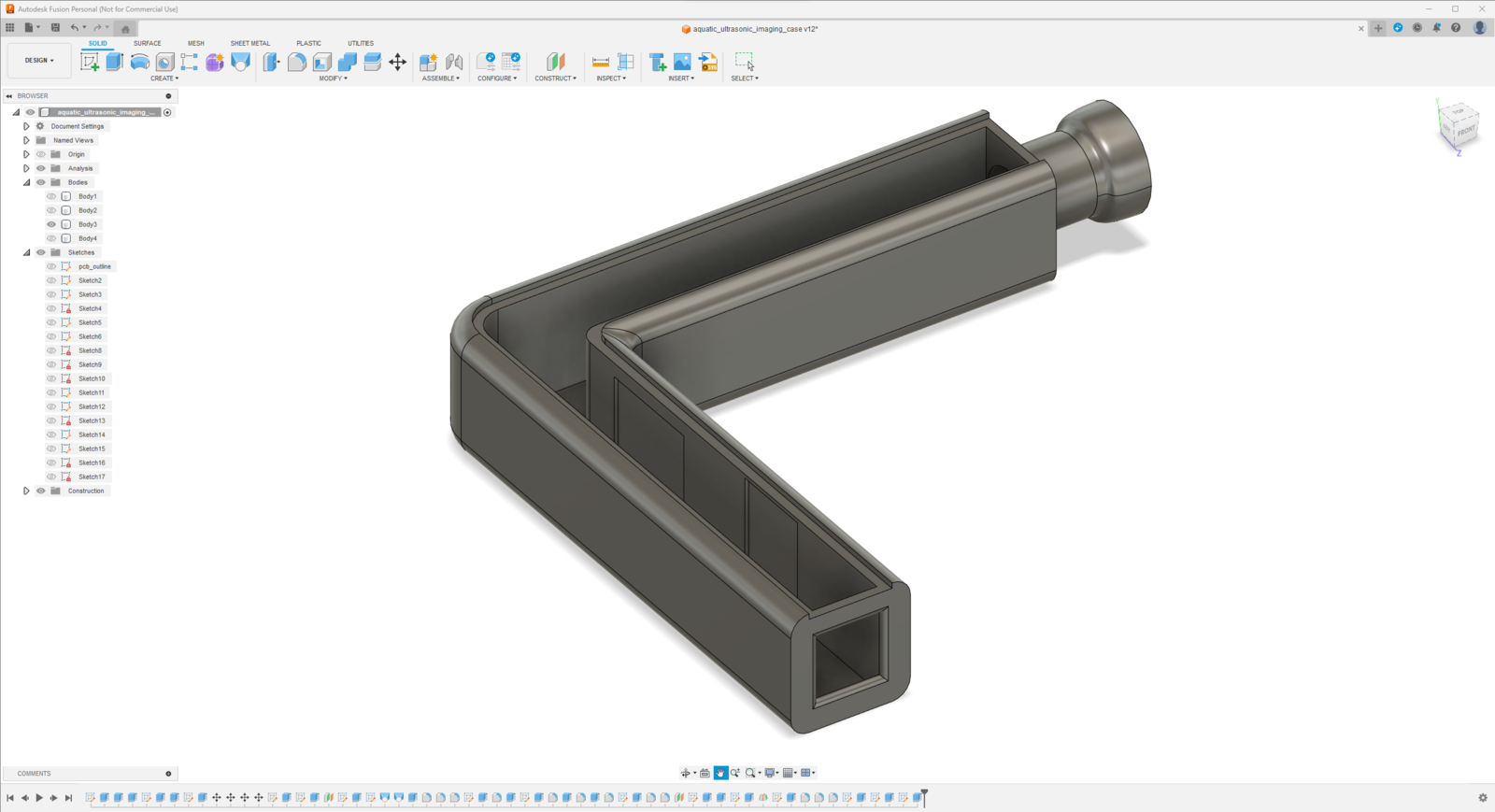
Task: Click the timeline Play button
Action: pyautogui.click(x=39, y=798)
